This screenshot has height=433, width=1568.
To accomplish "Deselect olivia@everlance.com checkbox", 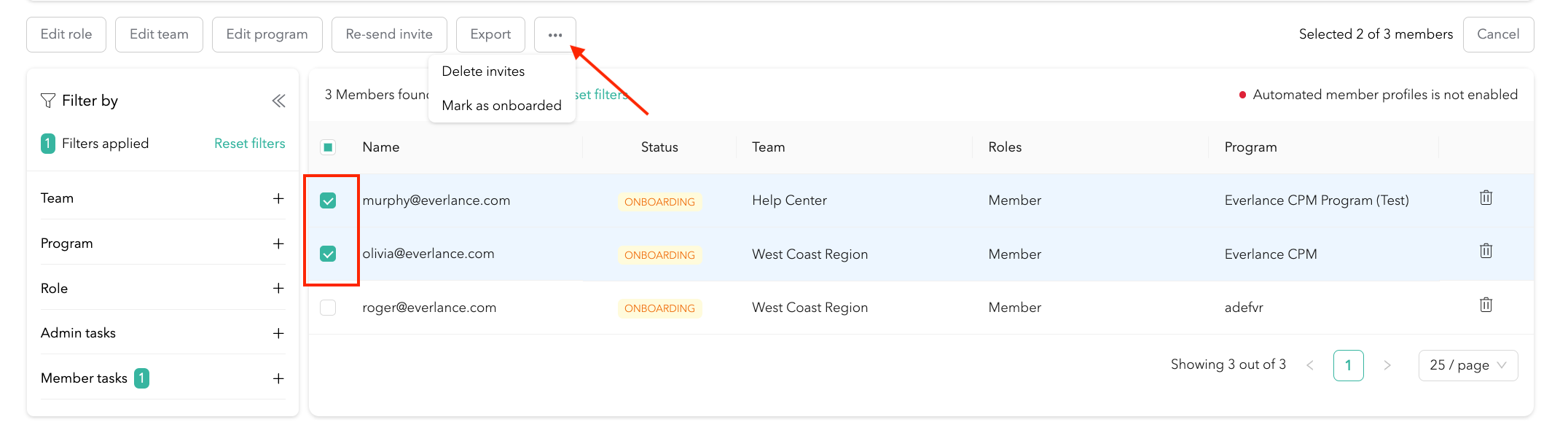I will (x=328, y=254).
